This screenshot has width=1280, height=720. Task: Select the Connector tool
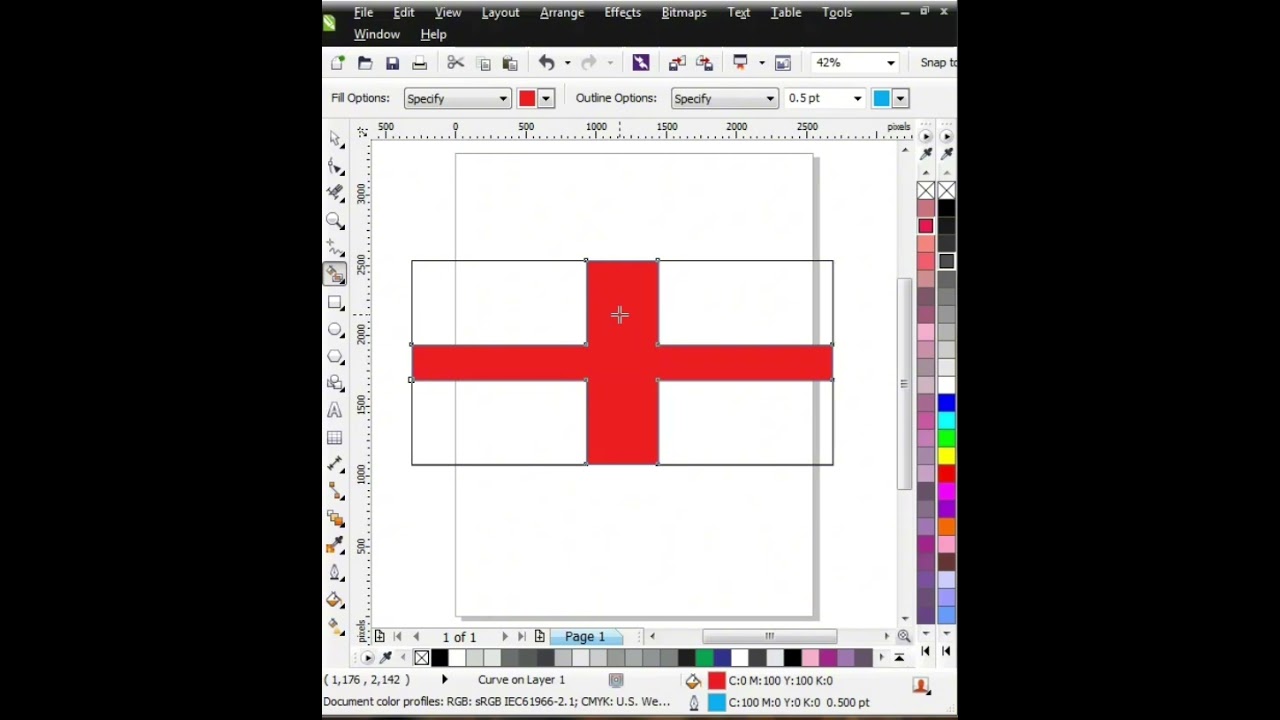click(335, 491)
